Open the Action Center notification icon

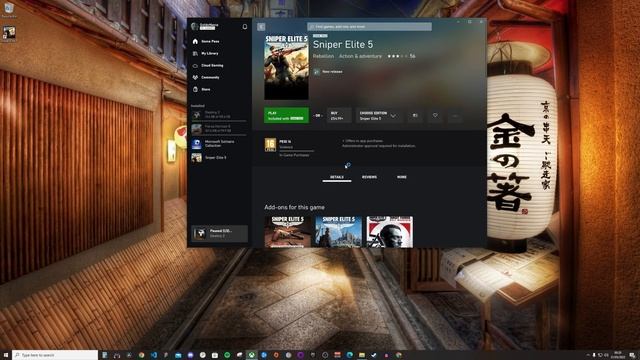coord(632,356)
